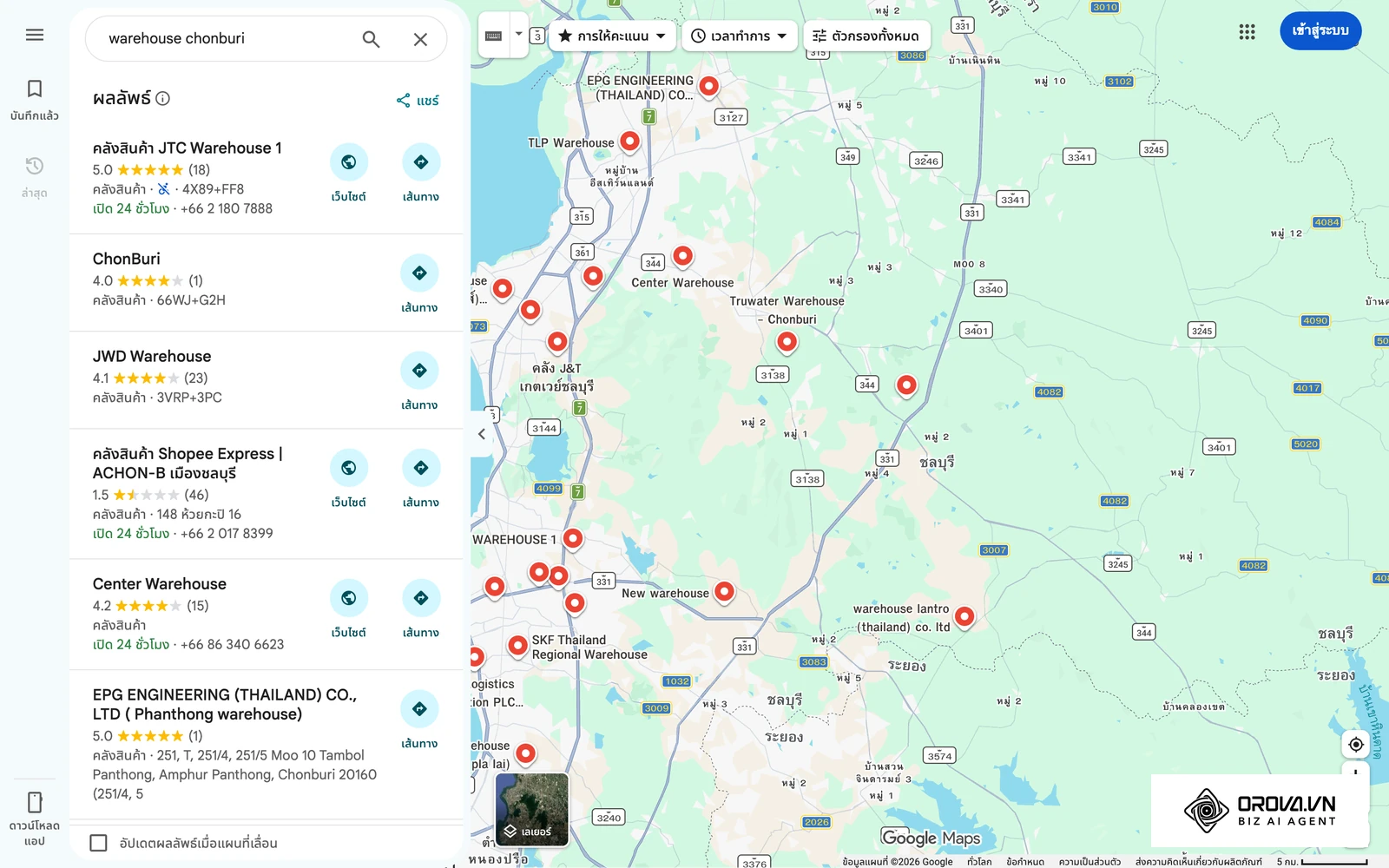Open the ChonBuri result title

pos(127,260)
